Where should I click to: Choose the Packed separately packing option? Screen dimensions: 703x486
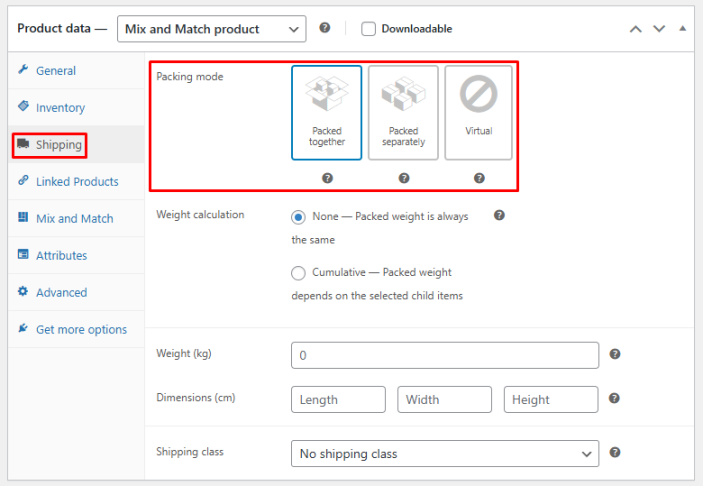pos(403,113)
